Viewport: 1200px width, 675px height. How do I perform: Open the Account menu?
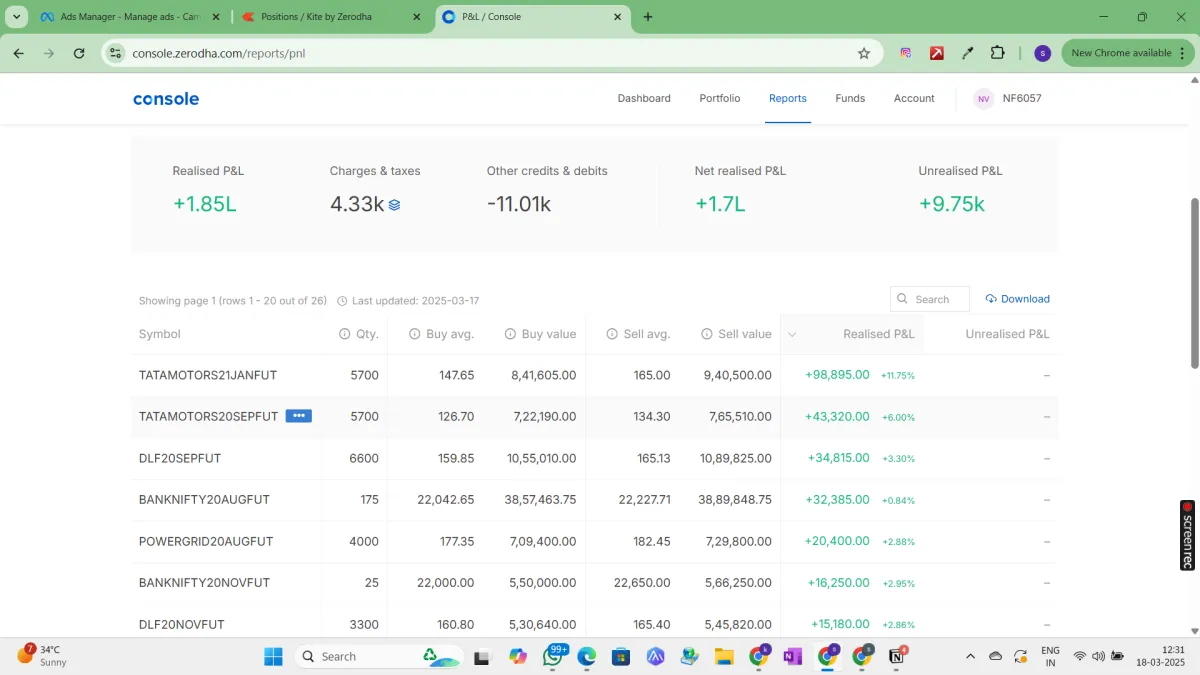pyautogui.click(x=914, y=99)
